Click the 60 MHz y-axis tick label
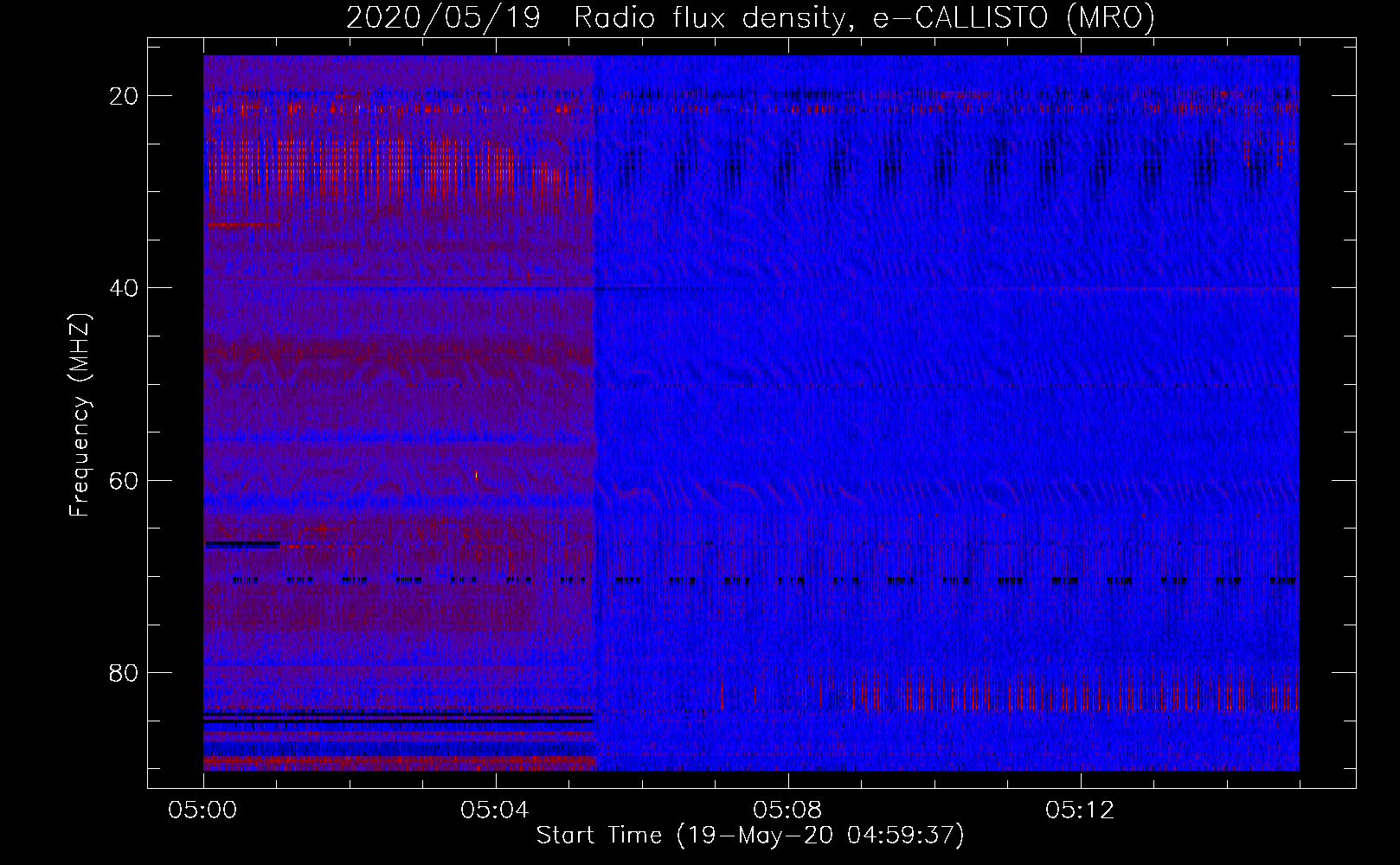Image resolution: width=1400 pixels, height=865 pixels. click(x=124, y=480)
